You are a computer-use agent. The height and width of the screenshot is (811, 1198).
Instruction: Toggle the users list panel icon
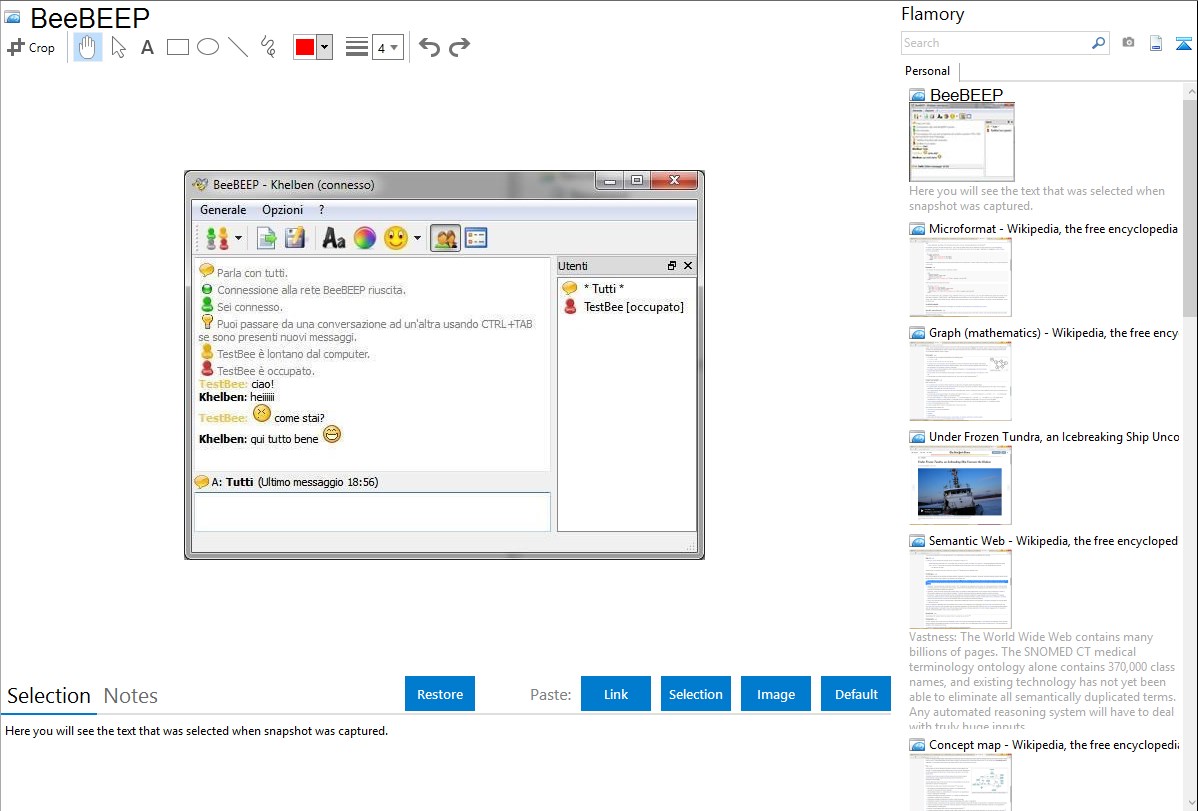pos(445,238)
